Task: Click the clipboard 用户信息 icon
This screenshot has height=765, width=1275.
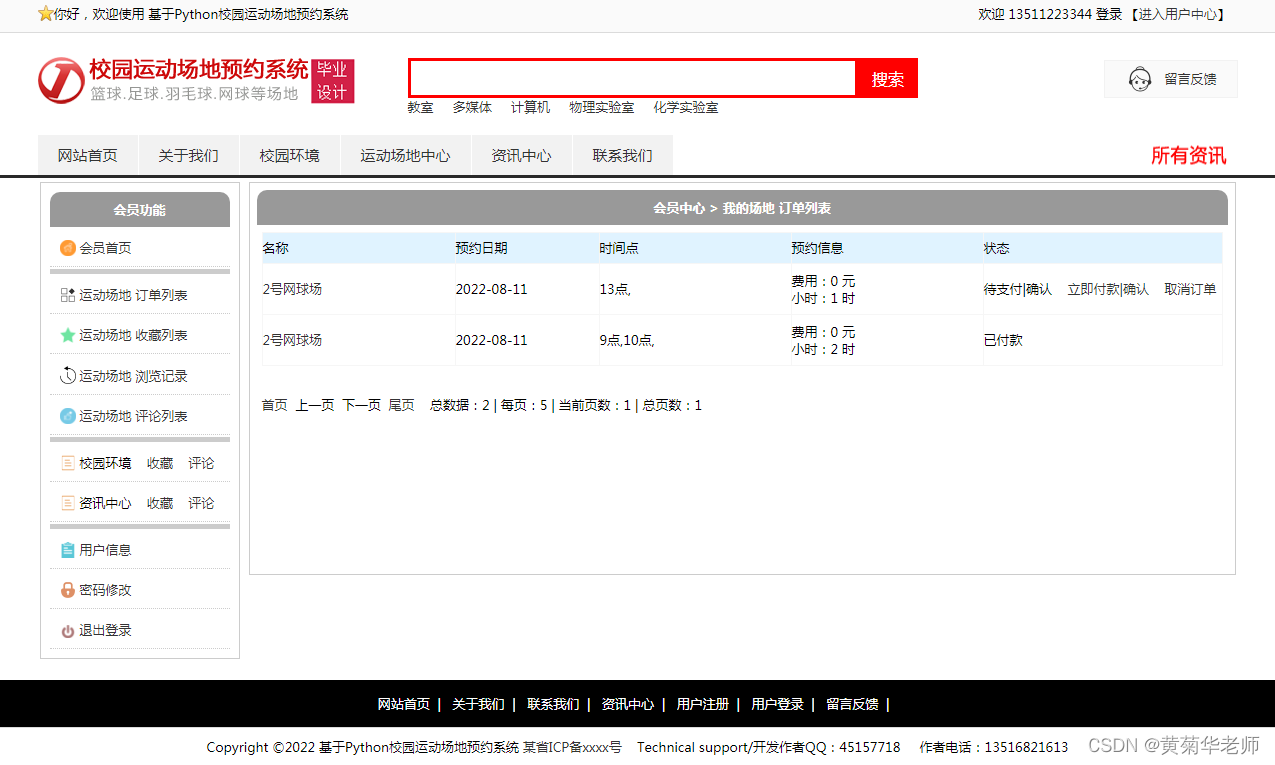Action: [x=68, y=550]
